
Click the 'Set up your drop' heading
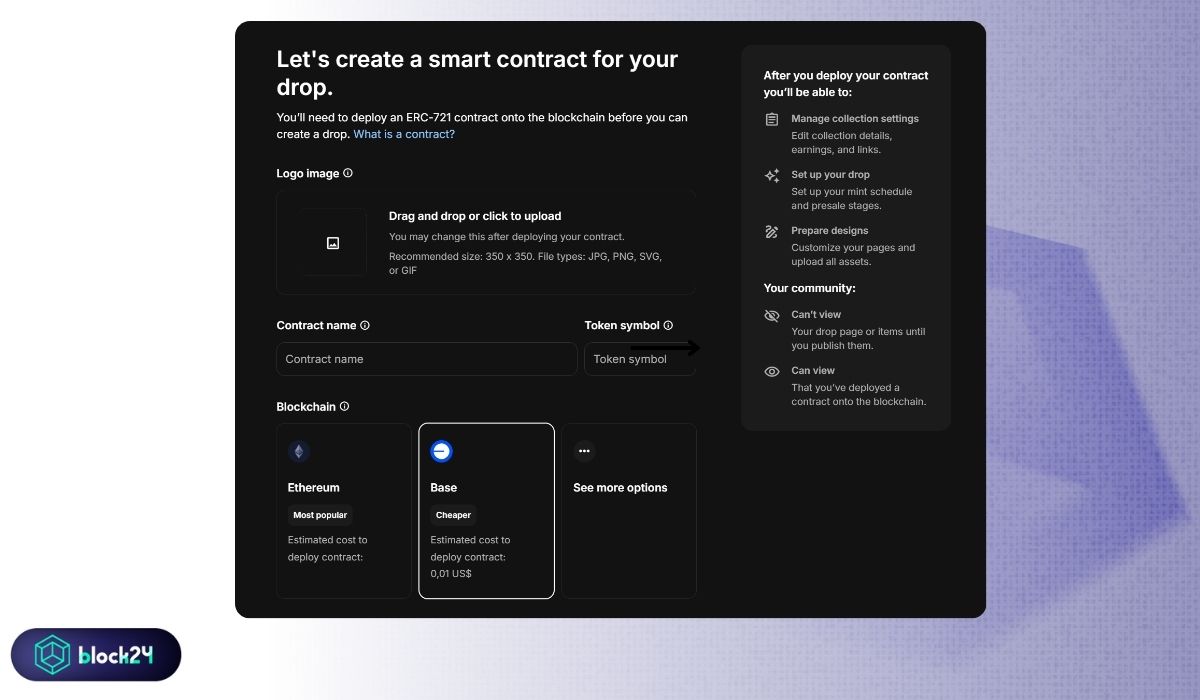831,175
